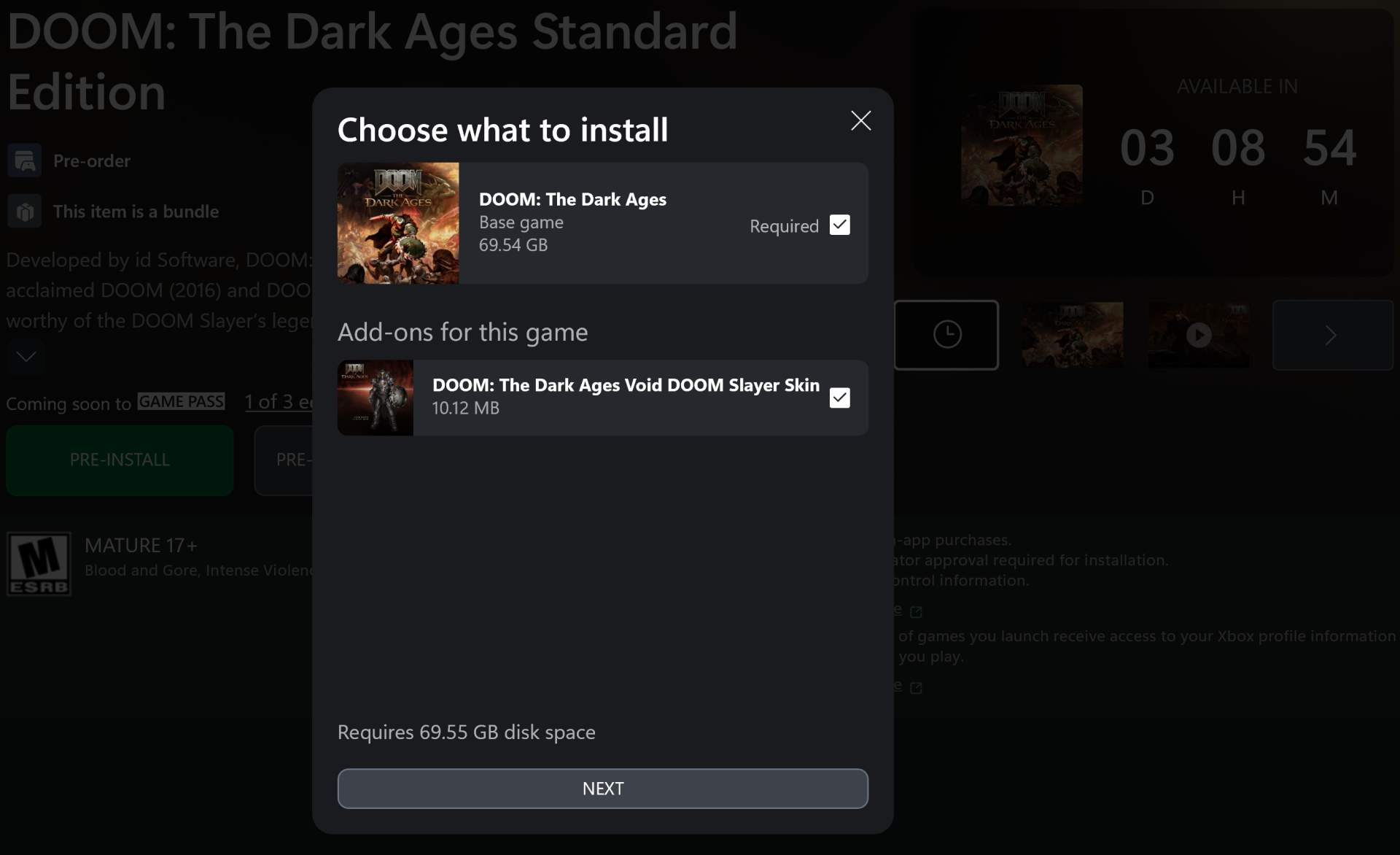
Task: Toggle the Required base game checkbox
Action: (x=839, y=225)
